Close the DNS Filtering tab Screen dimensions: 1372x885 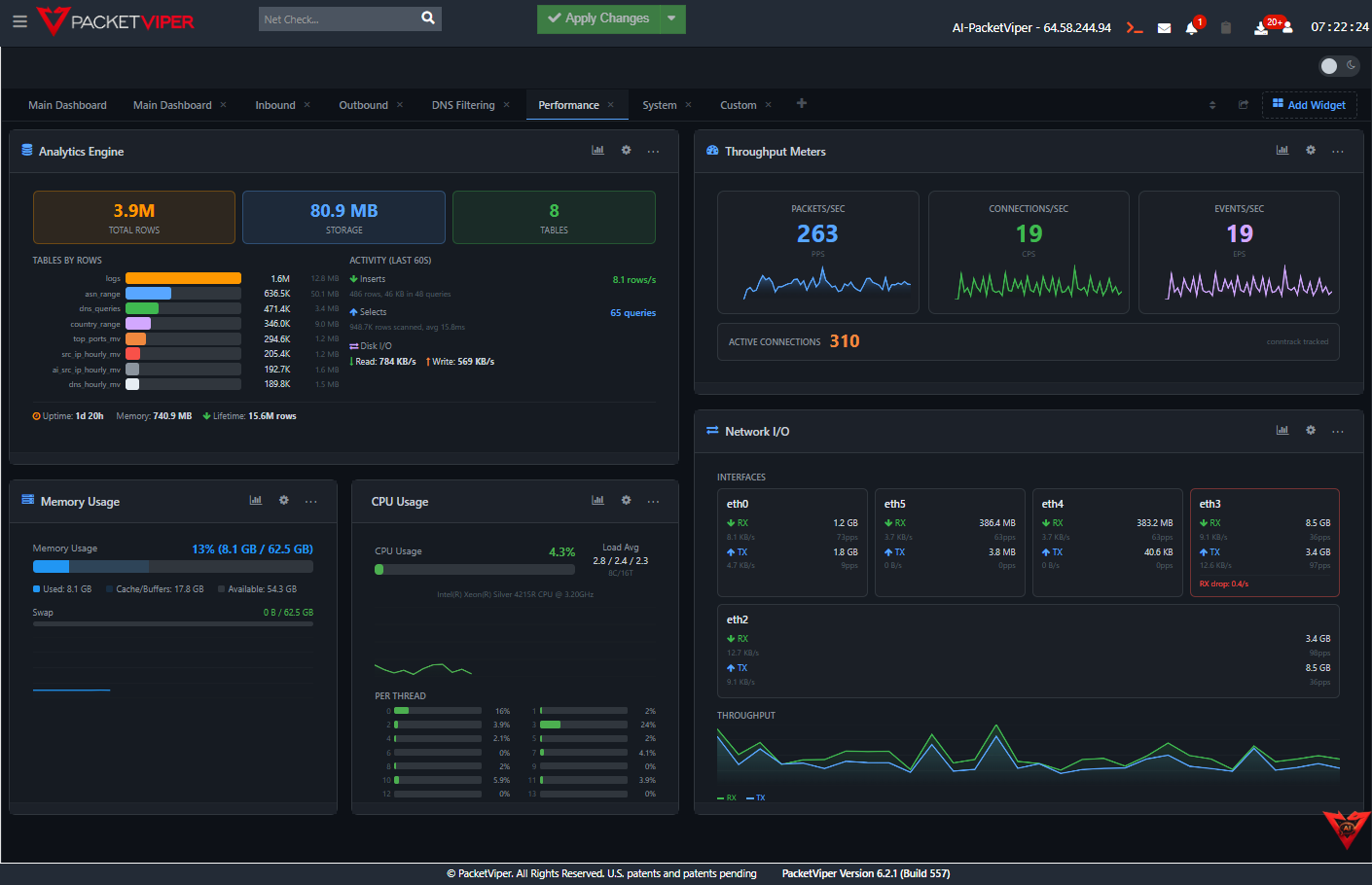(507, 105)
